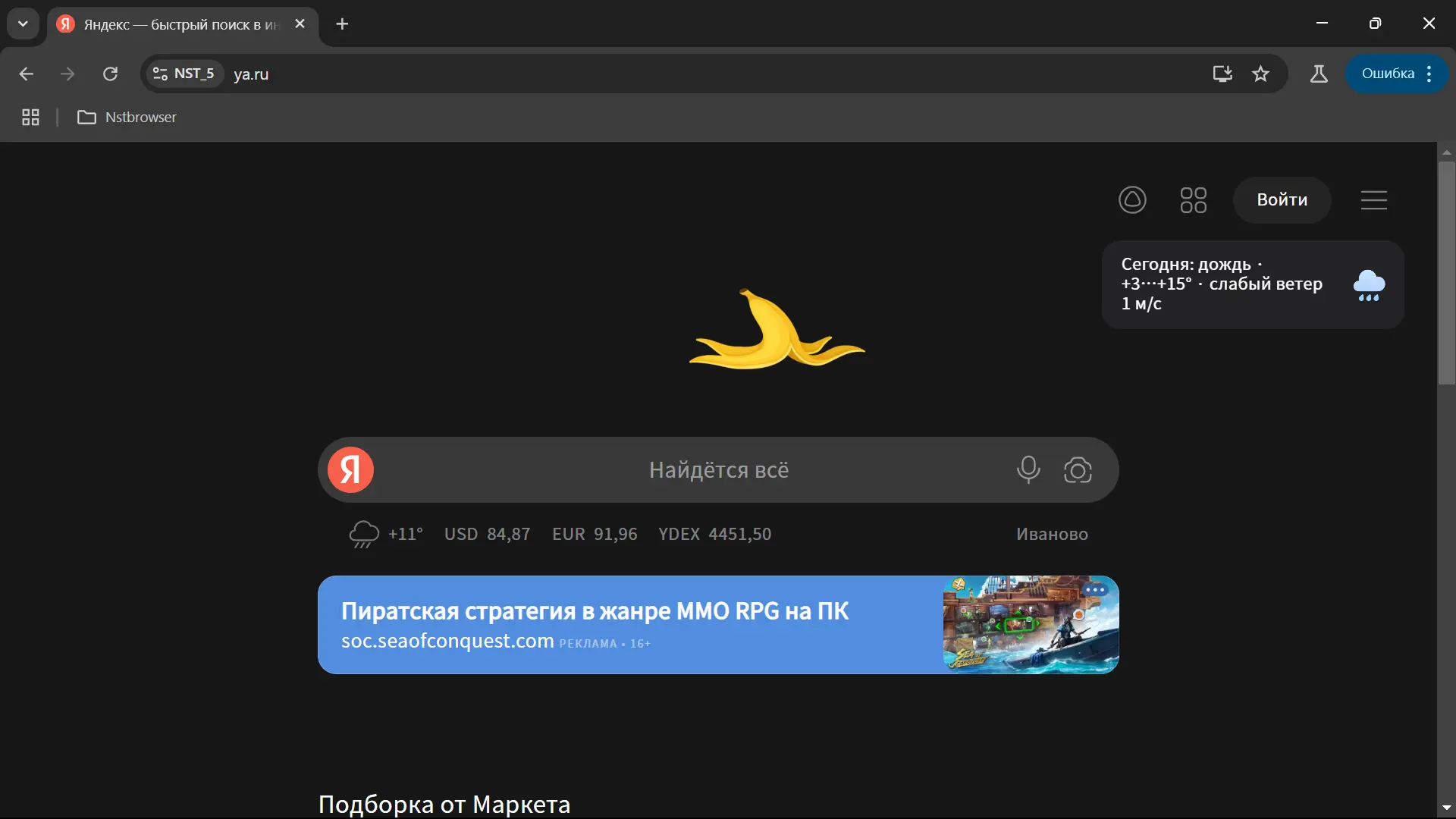Open today's rain forecast card

tap(1253, 284)
